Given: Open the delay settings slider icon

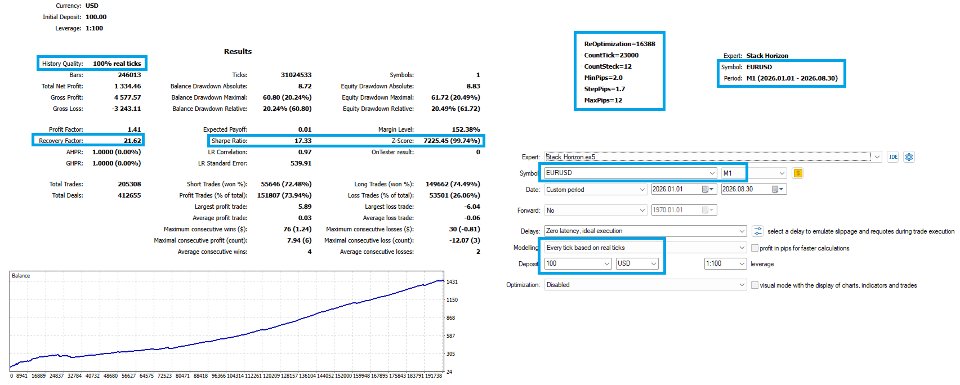Looking at the screenshot, I should point(758,231).
